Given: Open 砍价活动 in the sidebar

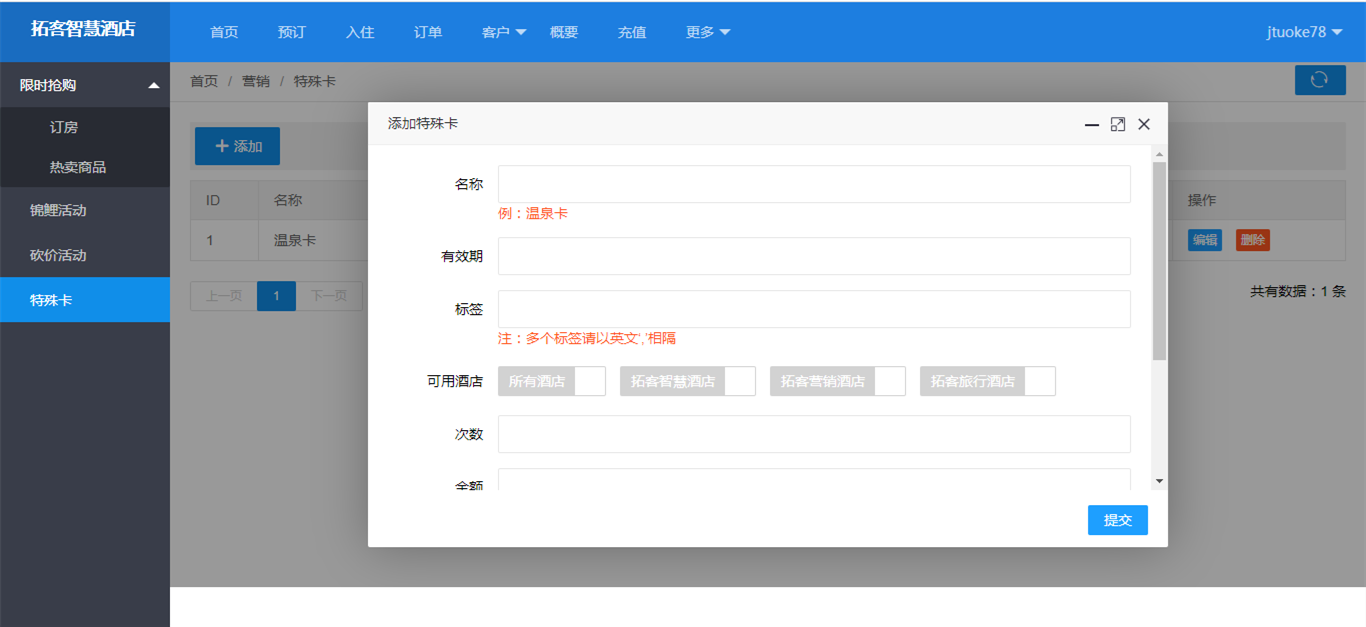Looking at the screenshot, I should [85, 255].
